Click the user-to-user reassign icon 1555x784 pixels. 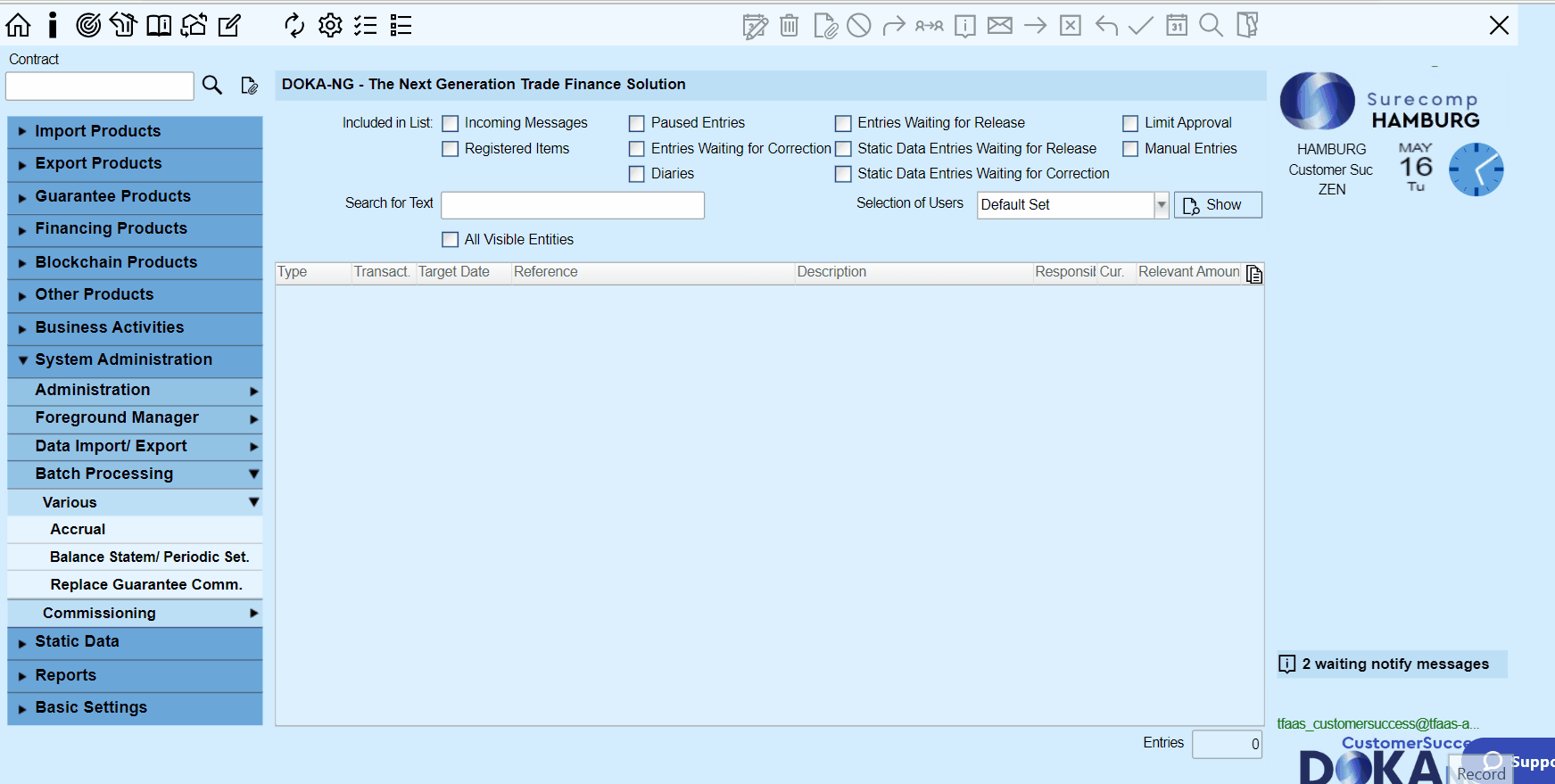coord(930,26)
